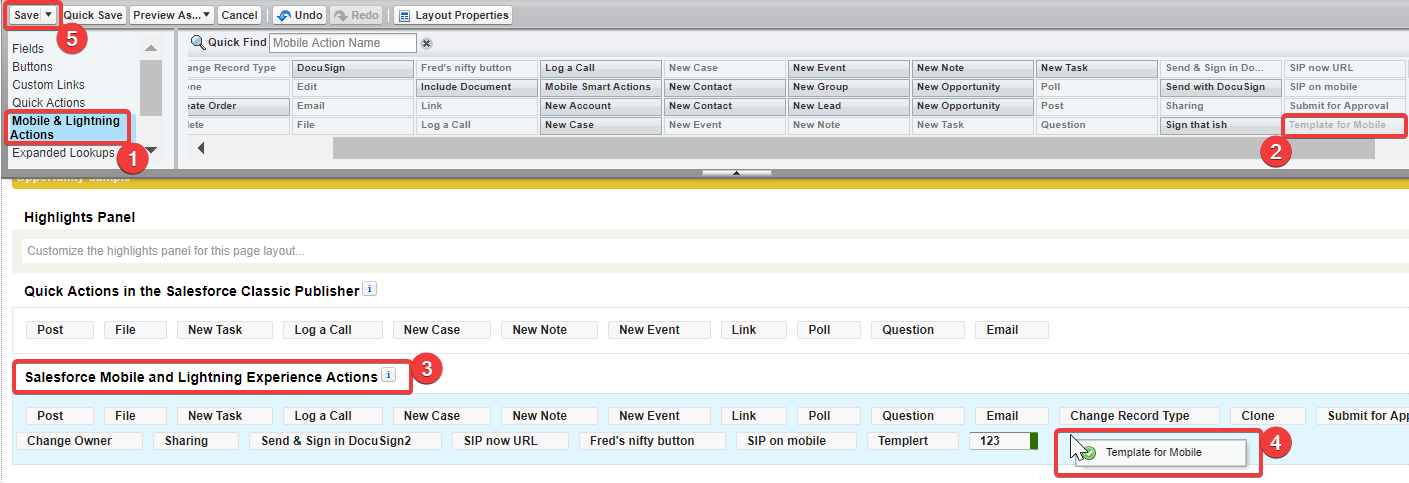Click the Quick Find magnifier icon

pos(198,42)
